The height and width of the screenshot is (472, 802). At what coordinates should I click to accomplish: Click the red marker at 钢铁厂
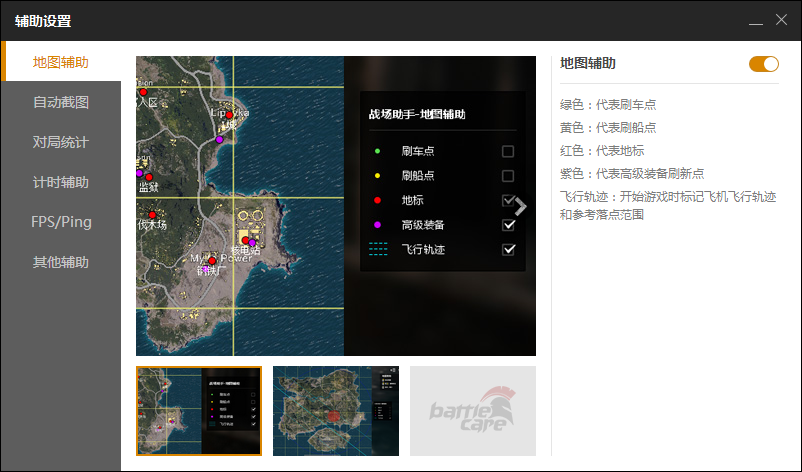pos(212,260)
